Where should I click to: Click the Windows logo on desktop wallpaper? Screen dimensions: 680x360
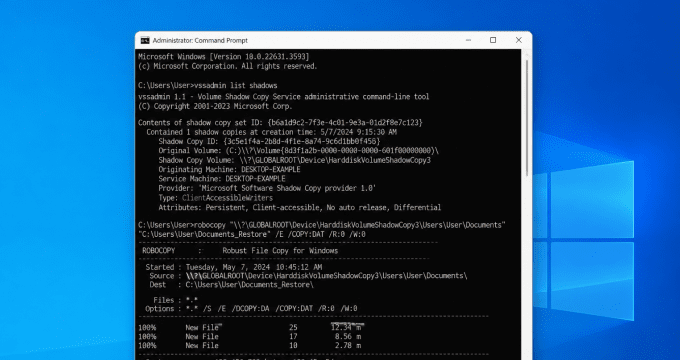583,241
